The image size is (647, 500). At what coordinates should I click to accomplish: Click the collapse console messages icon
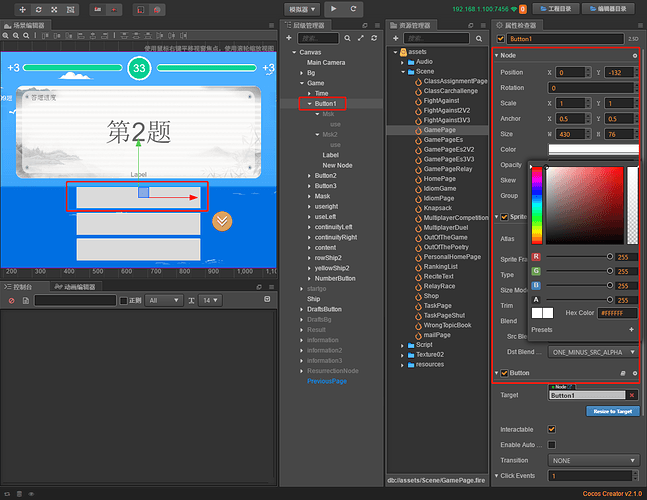(267, 299)
